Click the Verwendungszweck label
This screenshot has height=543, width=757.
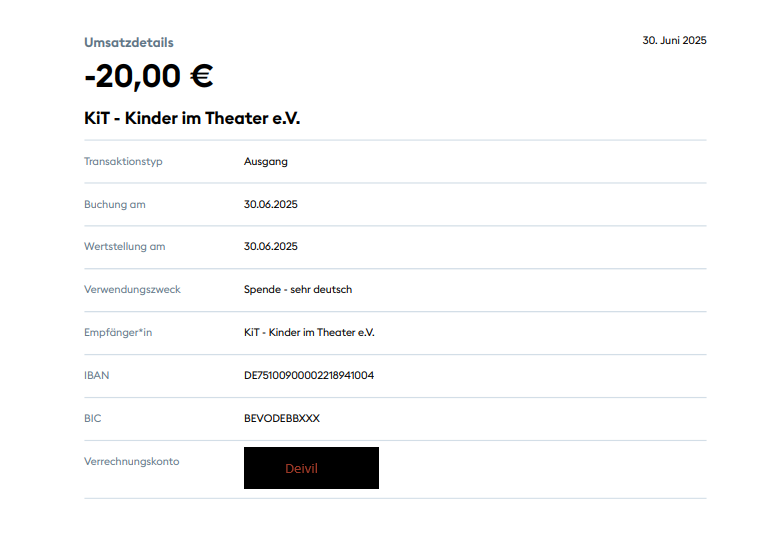pyautogui.click(x=132, y=290)
